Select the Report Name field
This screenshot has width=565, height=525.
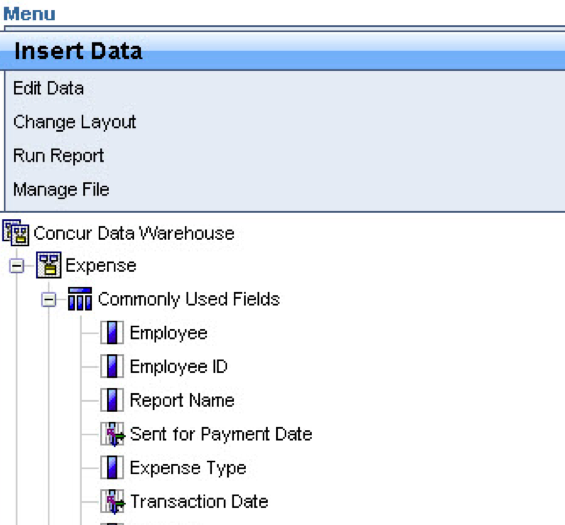click(182, 400)
